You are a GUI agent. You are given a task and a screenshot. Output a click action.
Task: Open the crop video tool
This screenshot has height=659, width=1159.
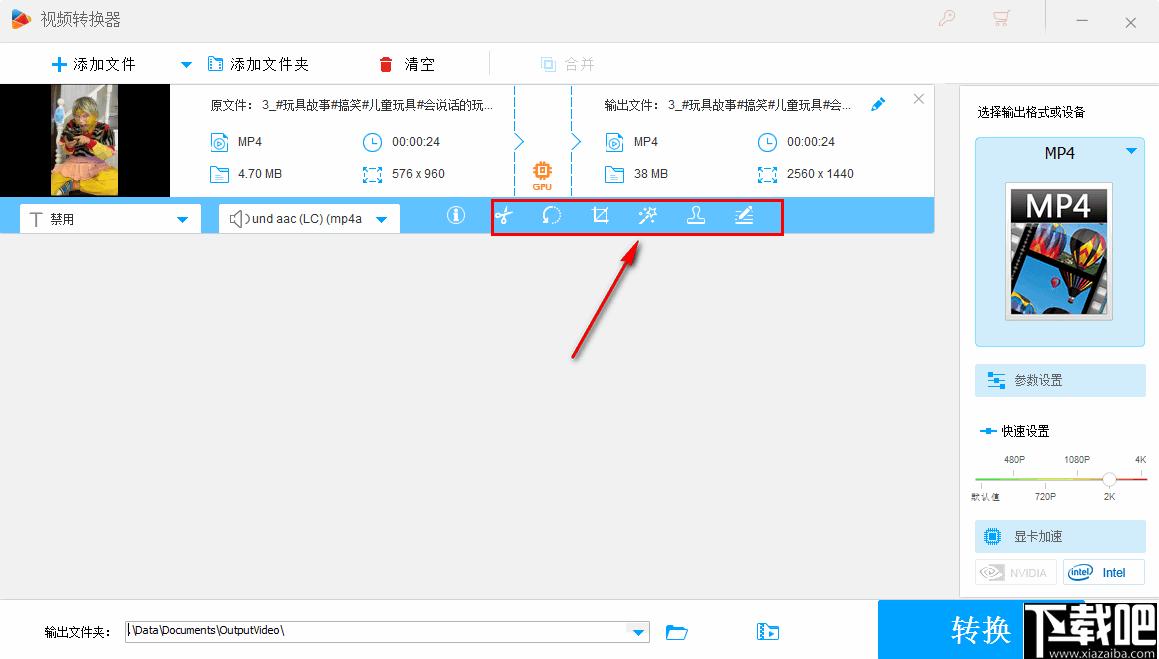point(600,216)
